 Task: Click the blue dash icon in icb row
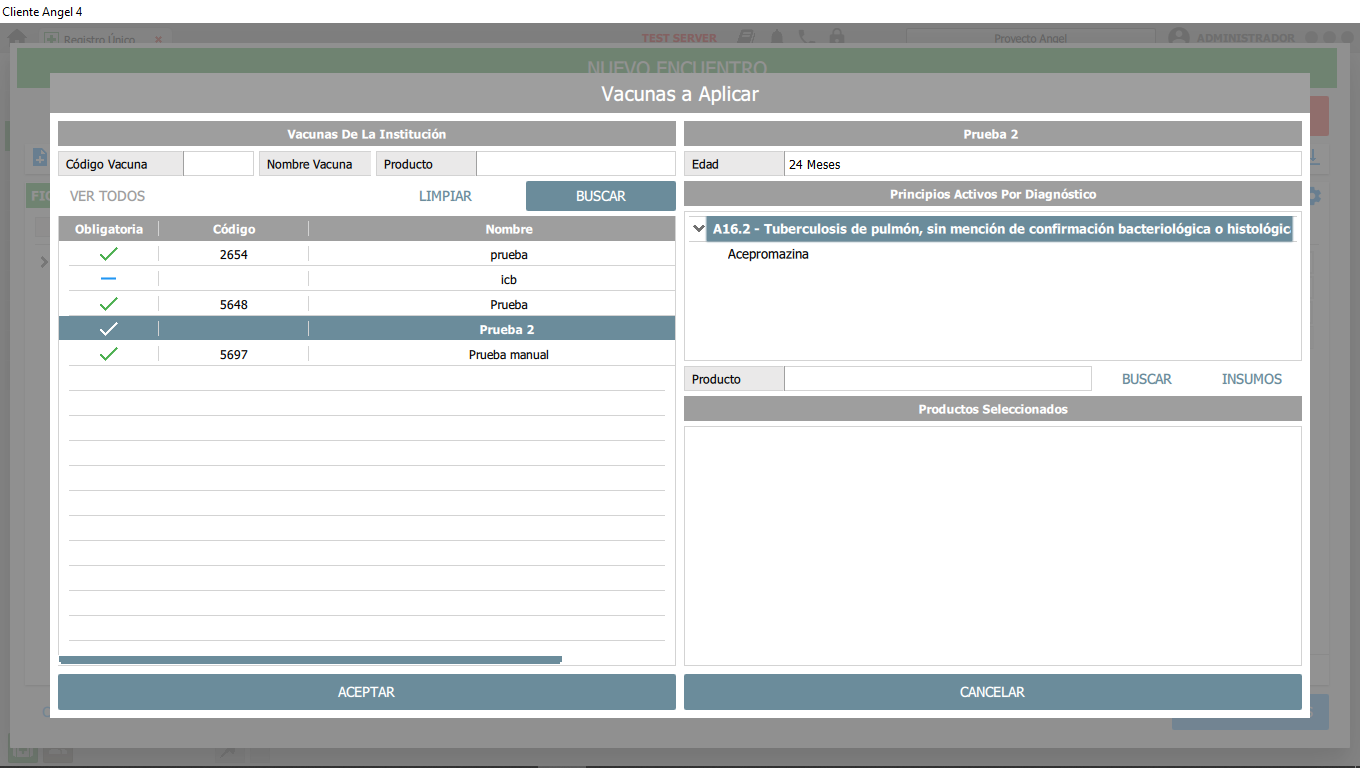[109, 279]
